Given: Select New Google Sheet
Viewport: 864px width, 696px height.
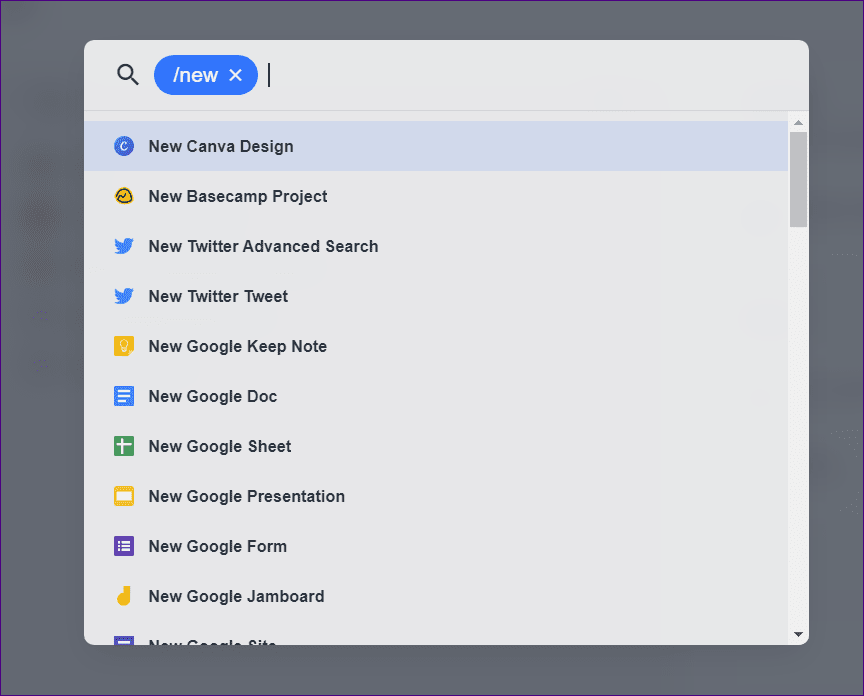Looking at the screenshot, I should click(x=436, y=446).
